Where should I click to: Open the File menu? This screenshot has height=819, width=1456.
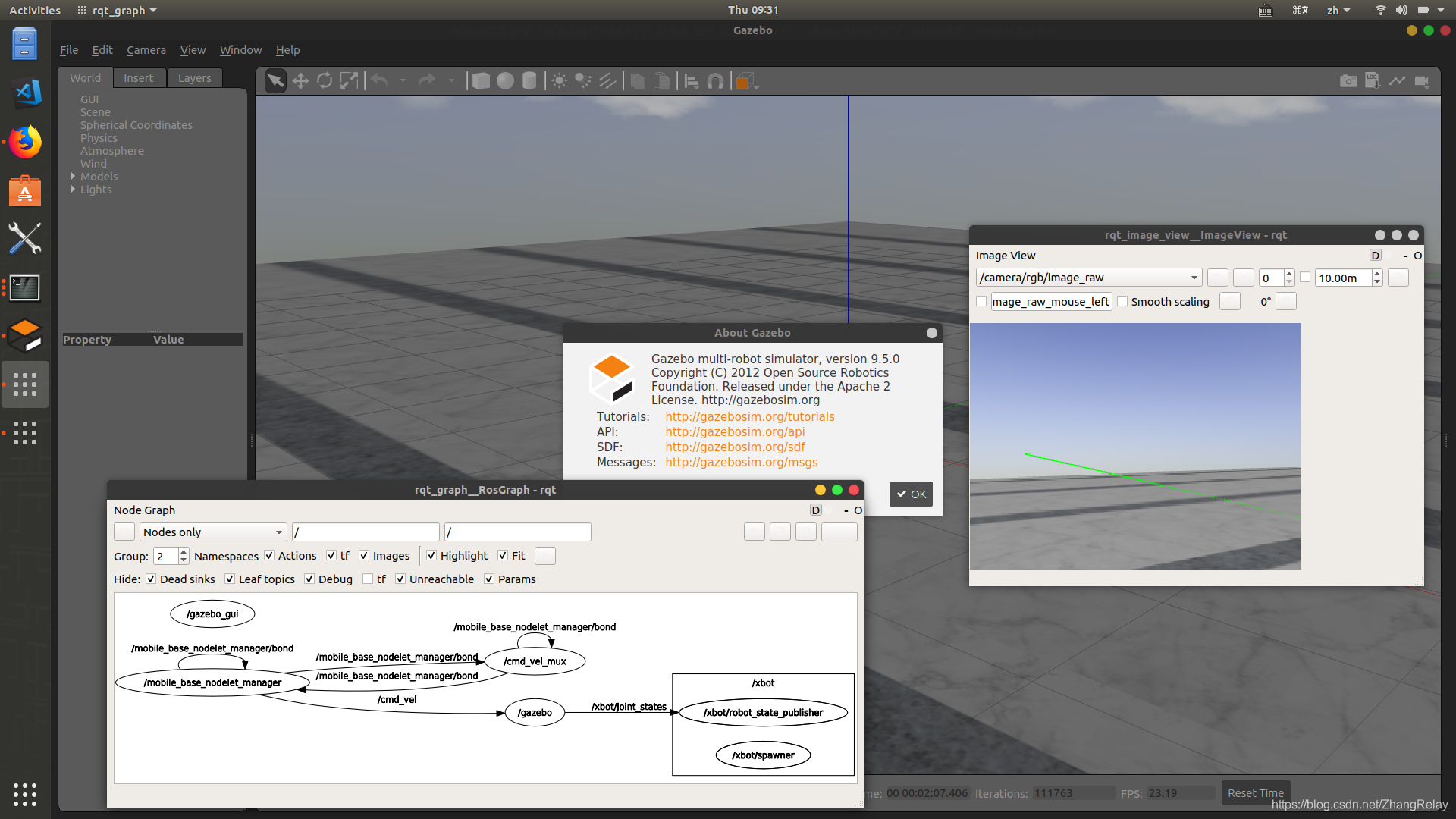point(69,50)
